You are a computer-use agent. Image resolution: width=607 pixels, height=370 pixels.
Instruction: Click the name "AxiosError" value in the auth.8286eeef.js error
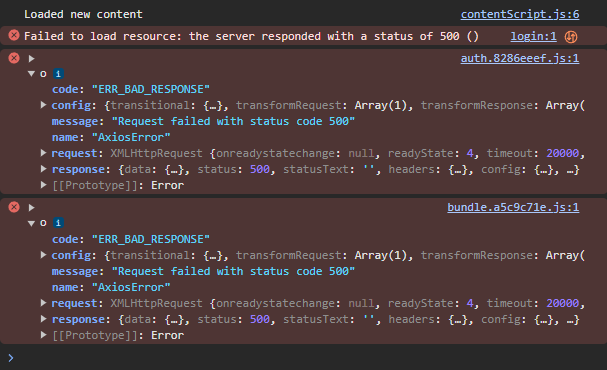pos(131,137)
